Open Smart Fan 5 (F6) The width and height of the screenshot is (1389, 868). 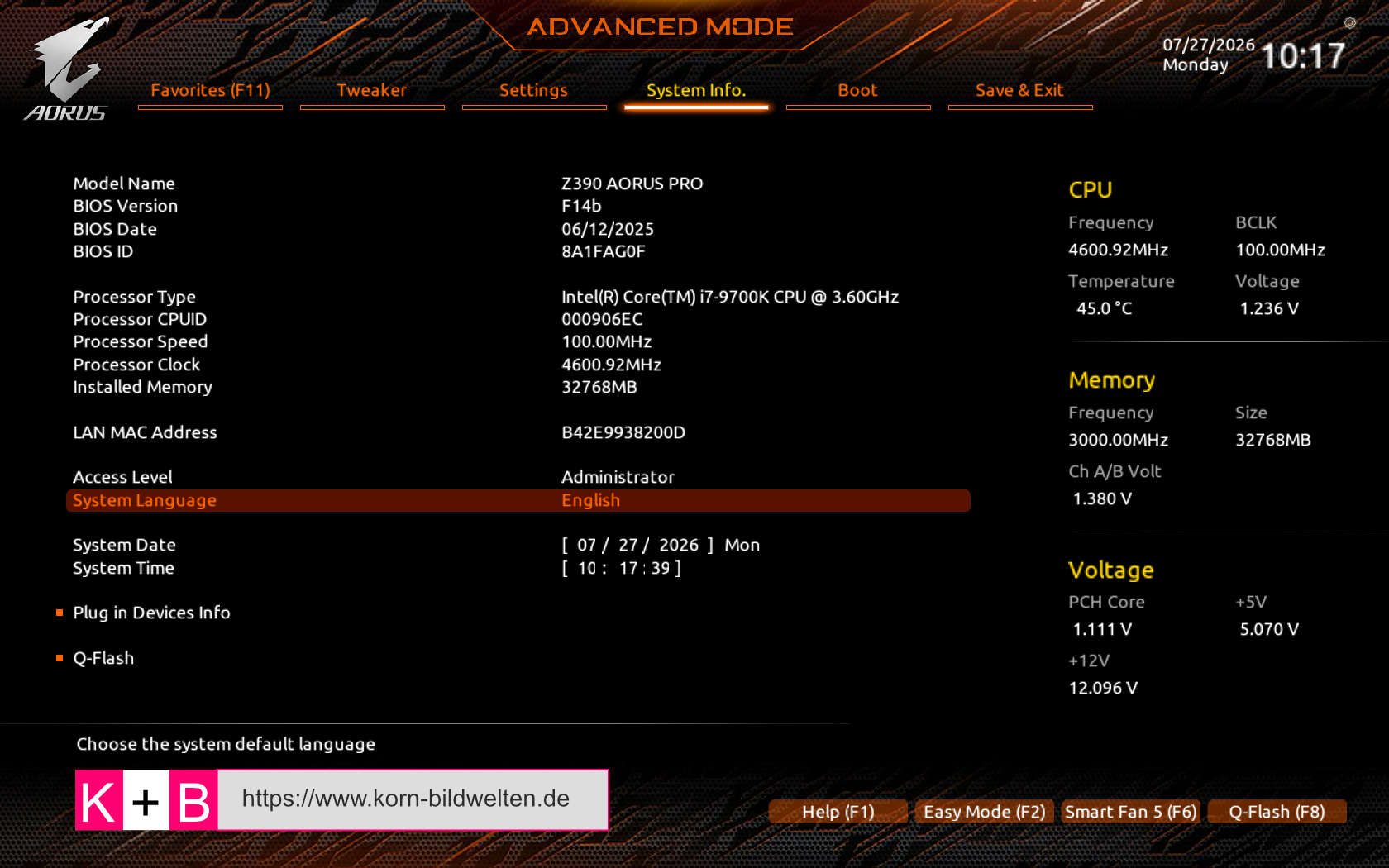click(x=1130, y=812)
